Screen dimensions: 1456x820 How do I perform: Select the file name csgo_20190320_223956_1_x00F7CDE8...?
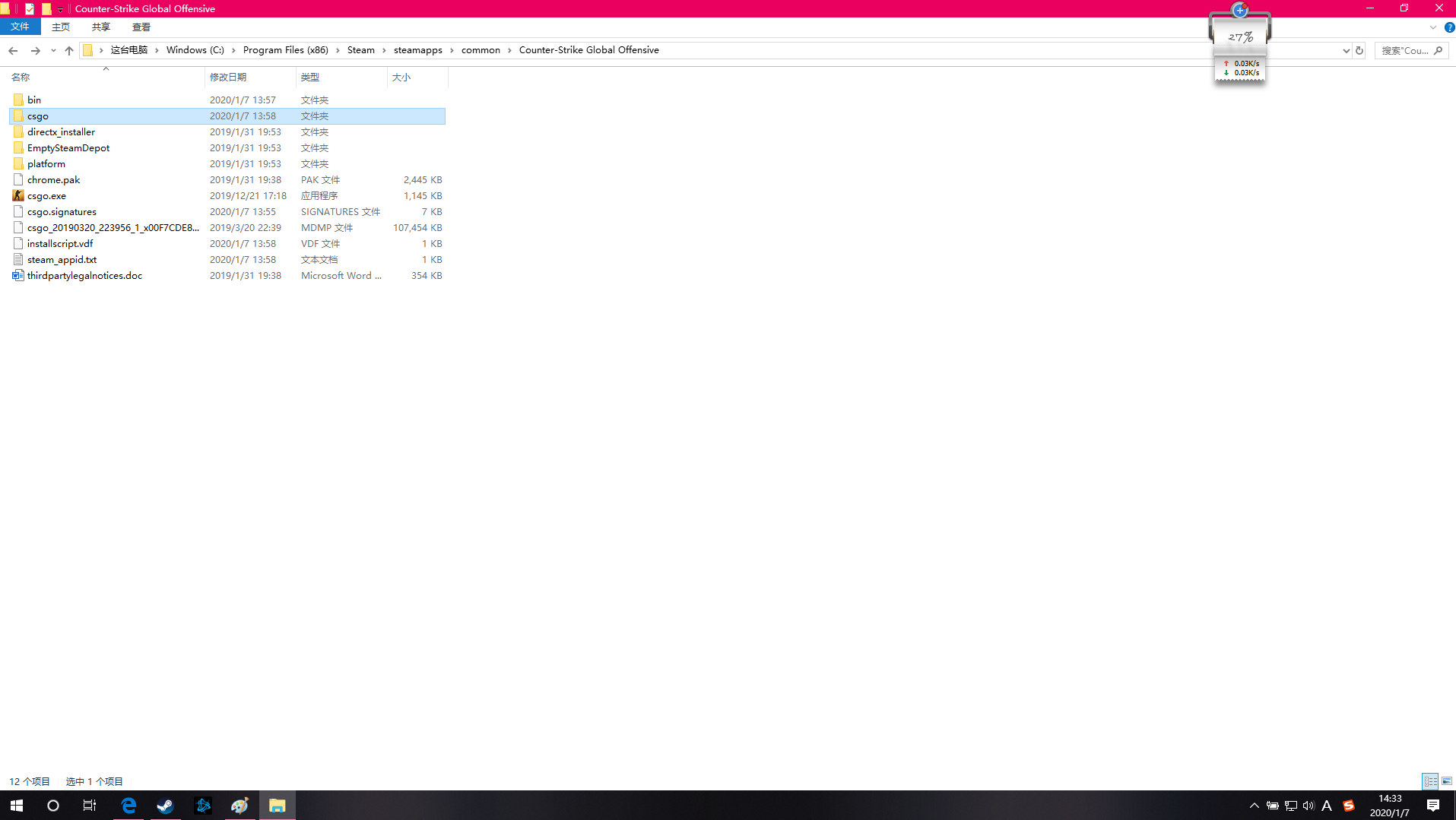[x=113, y=227]
